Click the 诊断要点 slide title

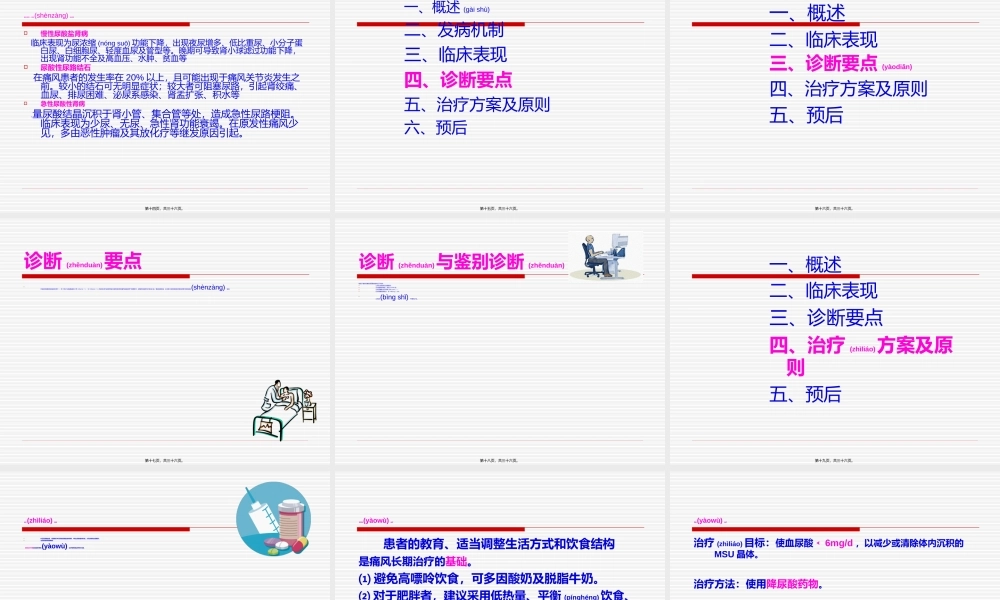(x=80, y=260)
